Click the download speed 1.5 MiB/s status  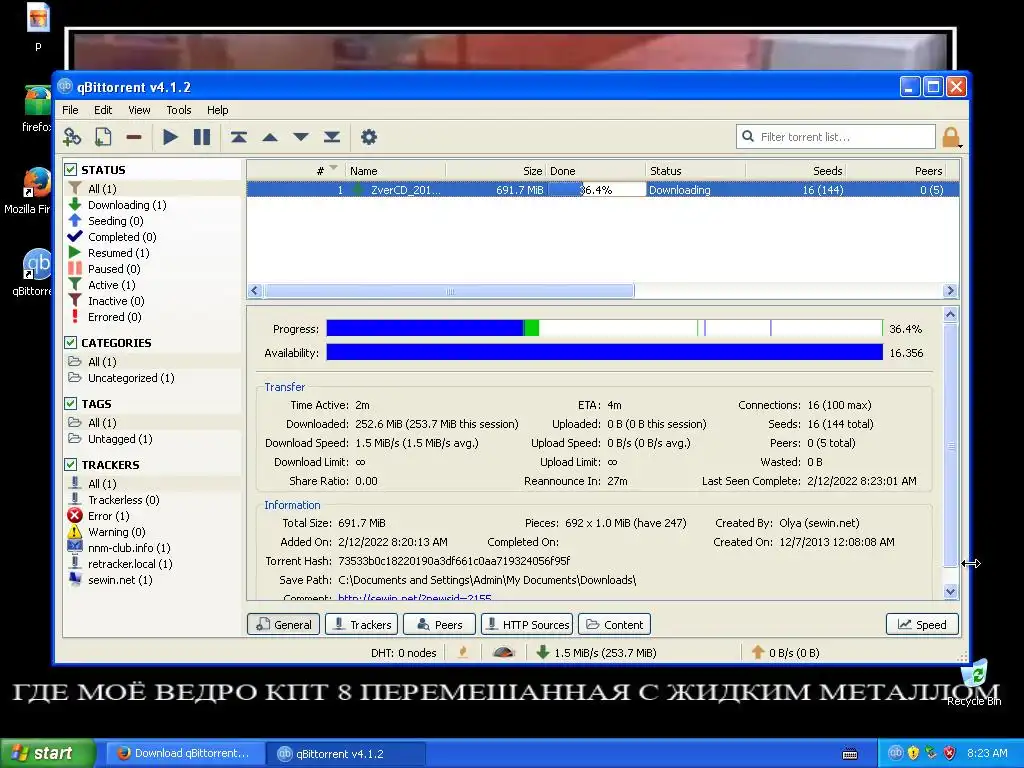(596, 652)
